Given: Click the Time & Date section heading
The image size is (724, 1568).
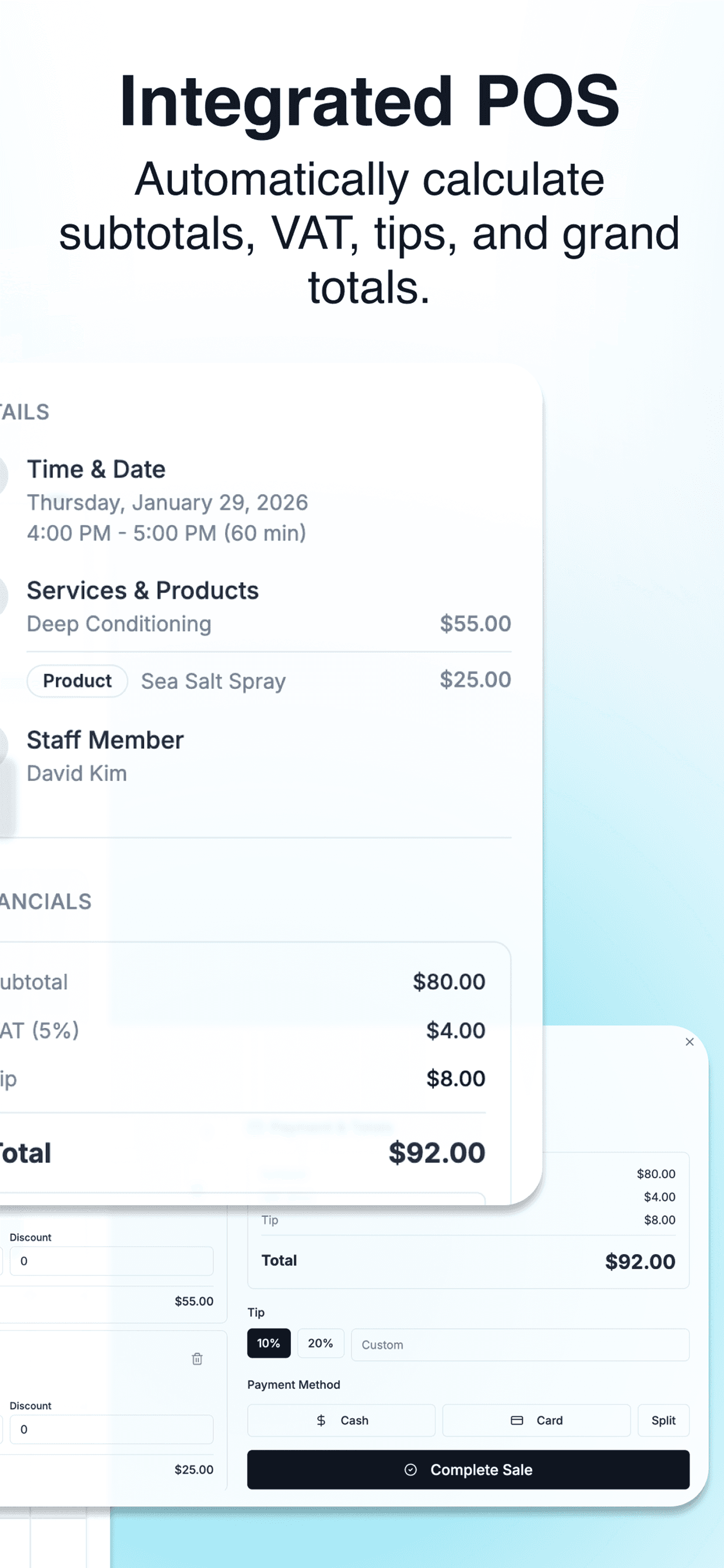Looking at the screenshot, I should 96,470.
